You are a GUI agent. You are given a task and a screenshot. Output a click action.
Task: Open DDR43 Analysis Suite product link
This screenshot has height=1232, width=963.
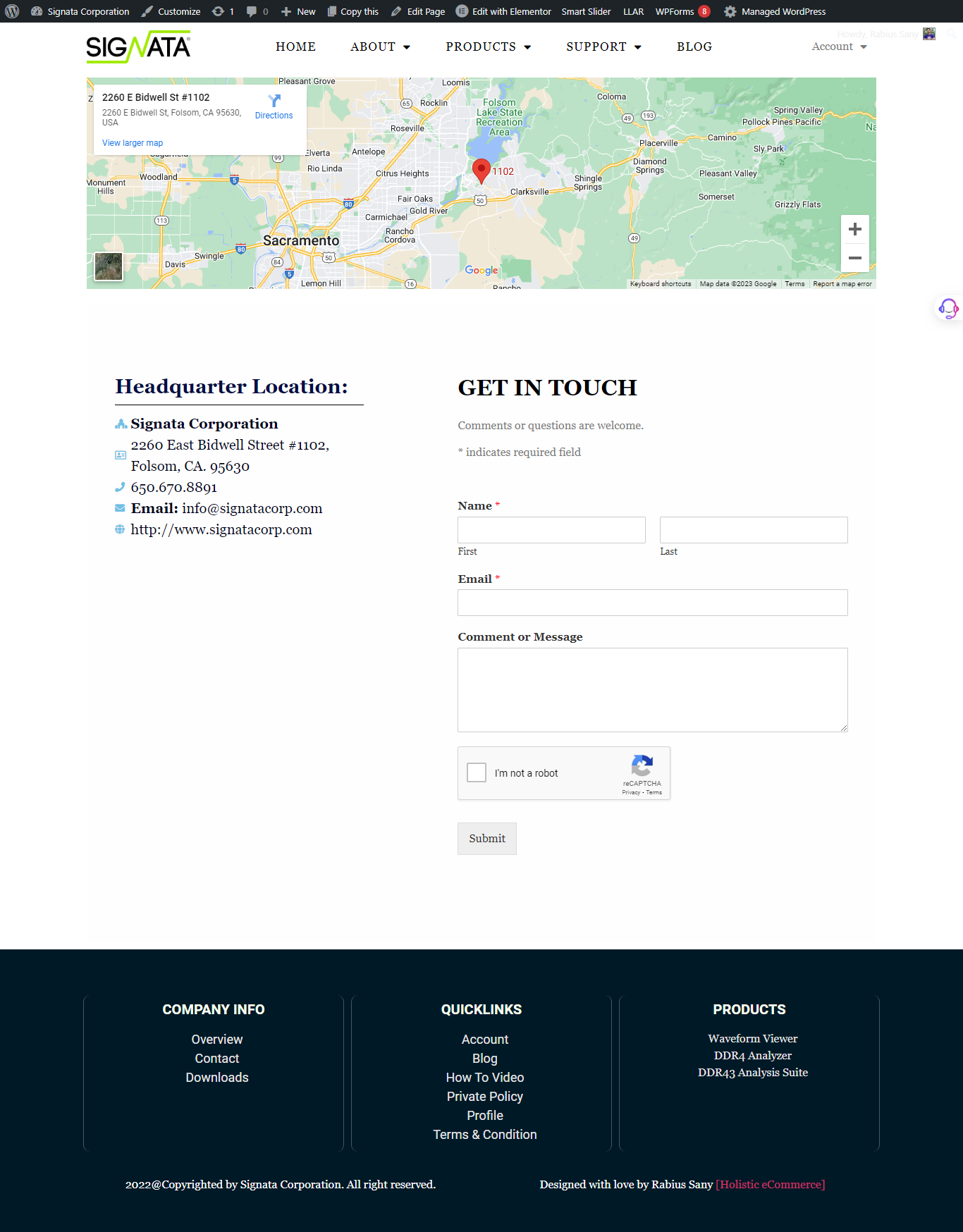pos(753,1072)
